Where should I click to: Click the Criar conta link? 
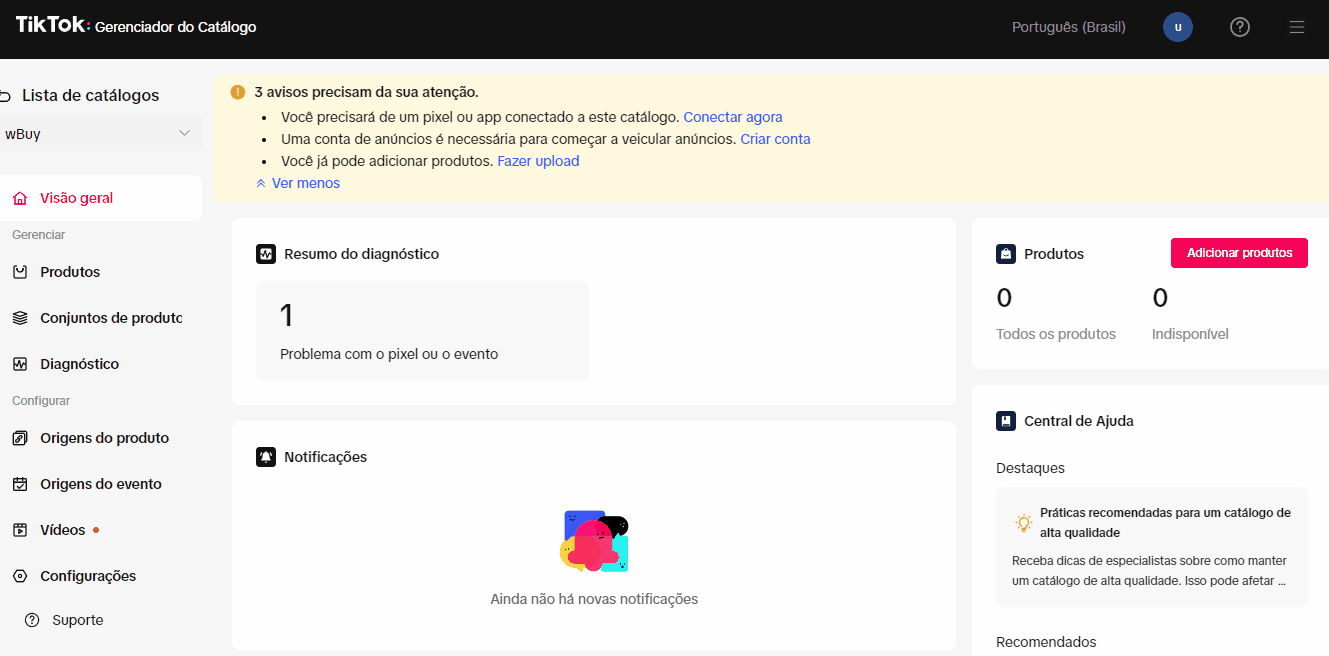[775, 139]
